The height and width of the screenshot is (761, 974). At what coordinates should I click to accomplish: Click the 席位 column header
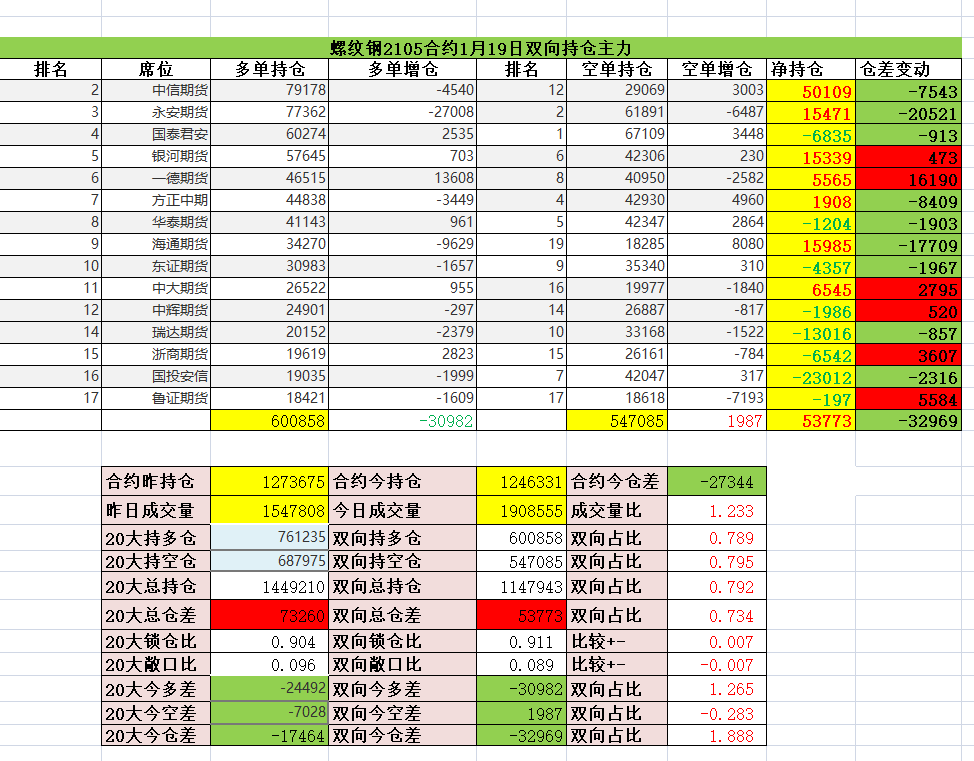tap(156, 69)
